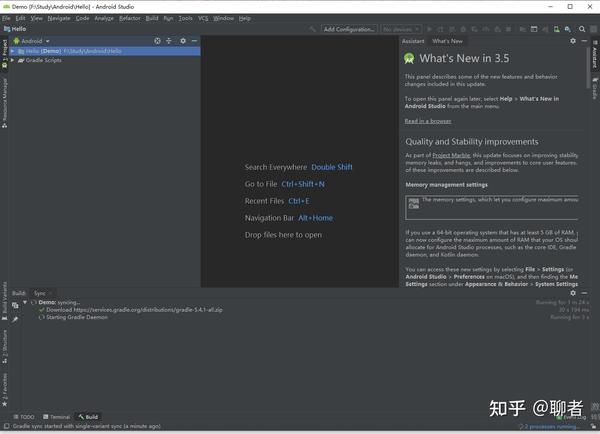The image size is (600, 434).
Task: Open the Help menu
Action: (x=245, y=18)
